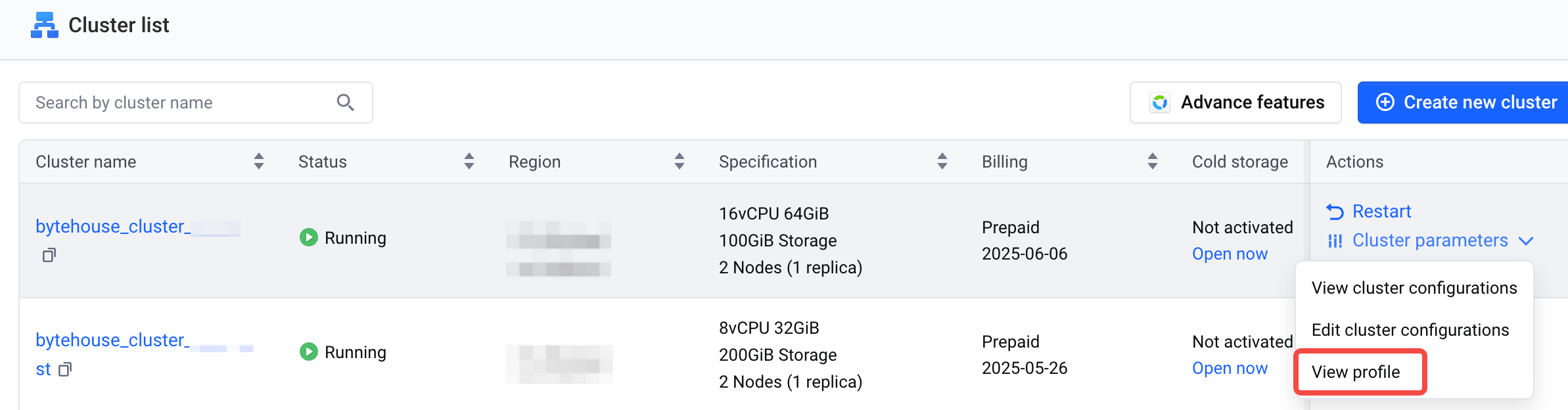Sort by the Region column
Screen dimensions: 1568x410
click(680, 162)
